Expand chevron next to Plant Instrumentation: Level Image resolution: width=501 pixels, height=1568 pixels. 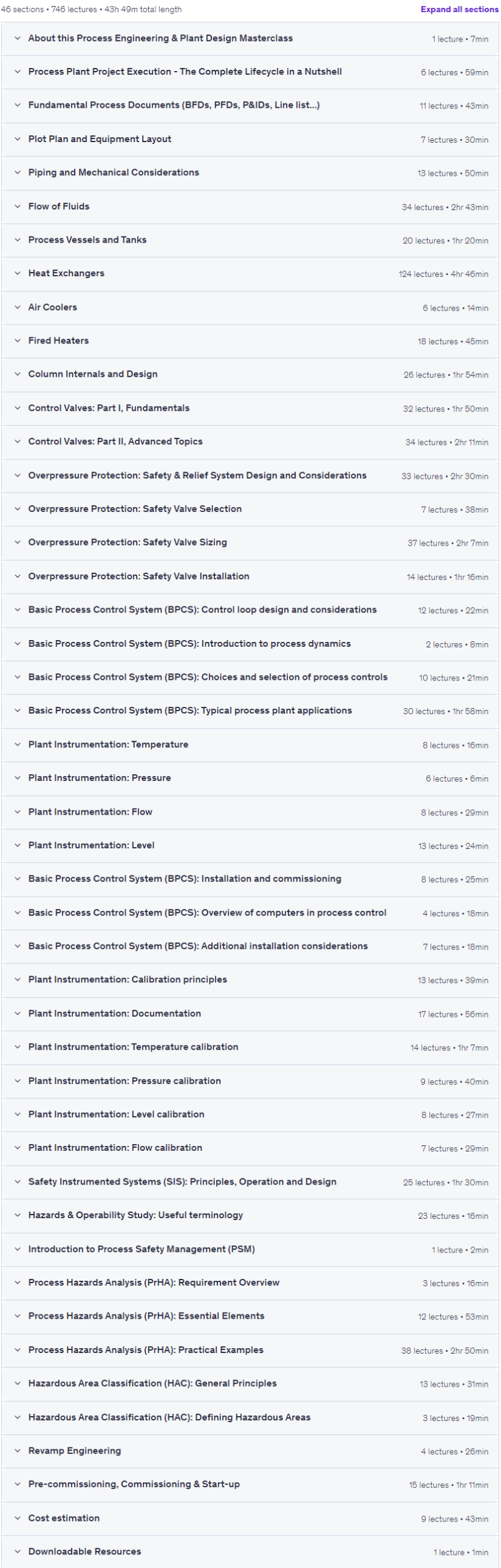click(17, 845)
